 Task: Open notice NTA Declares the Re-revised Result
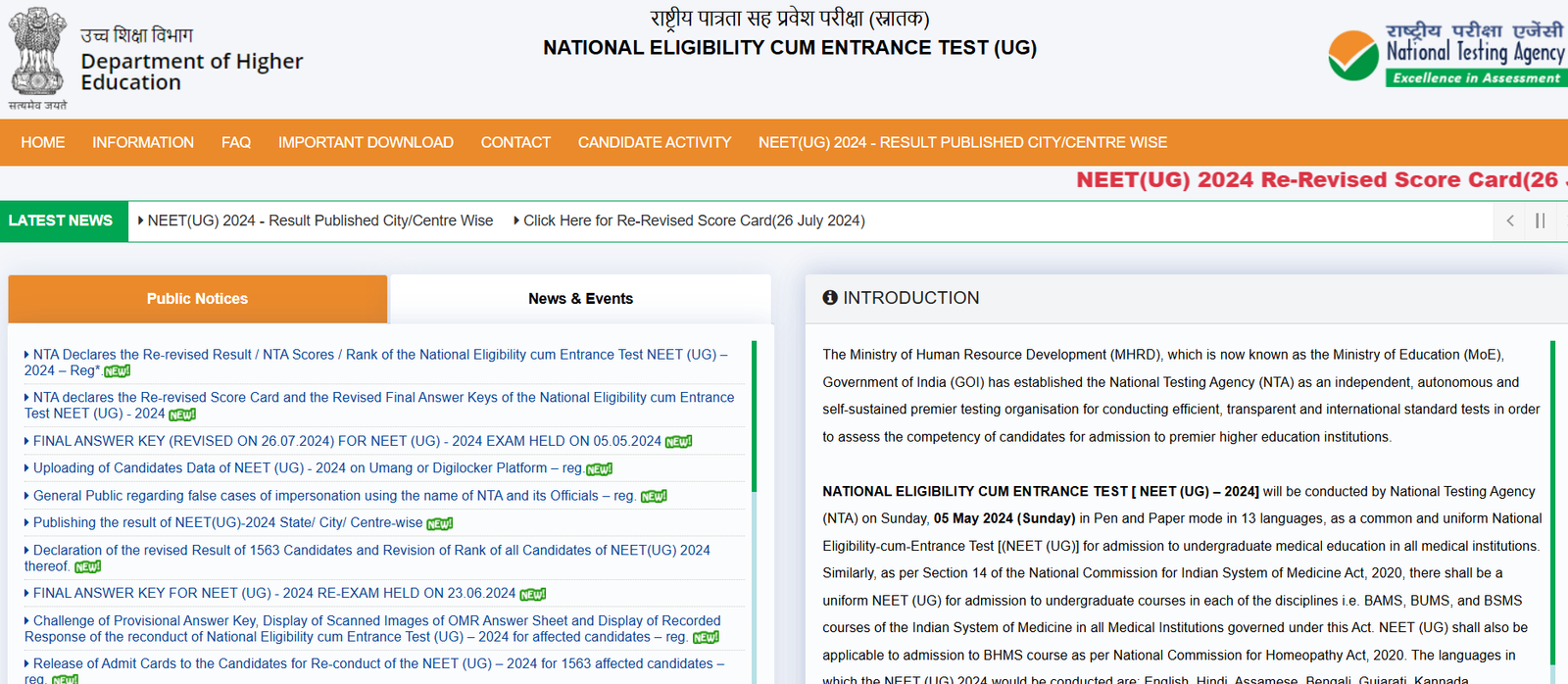376,363
